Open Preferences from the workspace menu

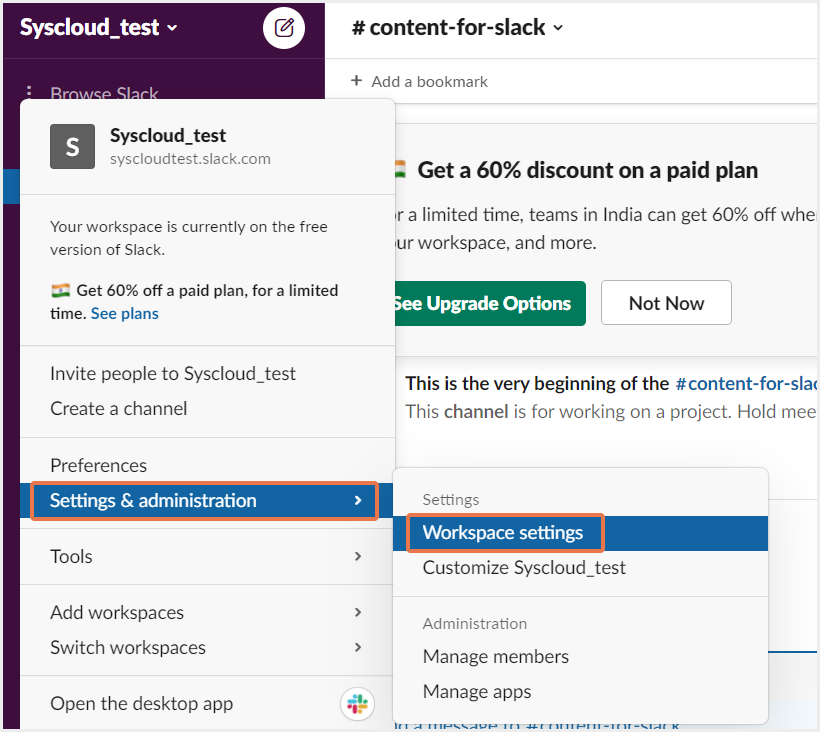[x=98, y=465]
